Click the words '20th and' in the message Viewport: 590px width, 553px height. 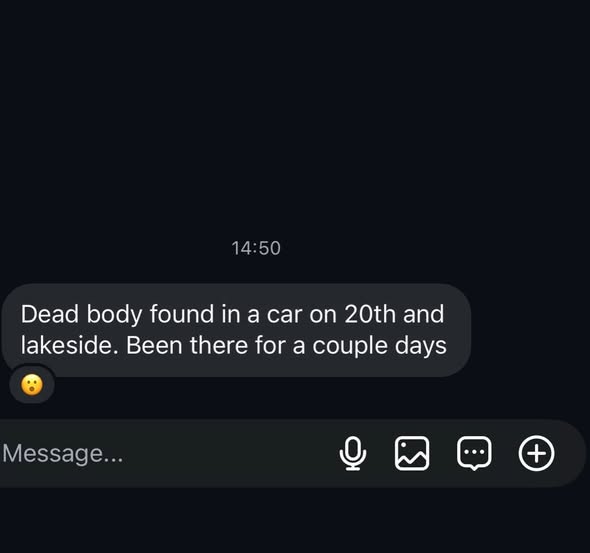[394, 314]
